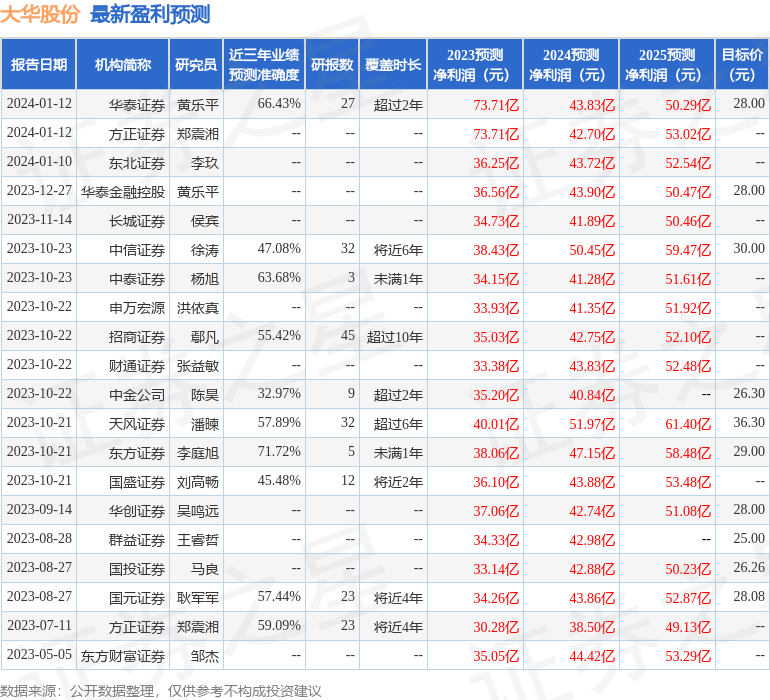Click the 最新盈利预测 heading
Screen dimensions: 770x700
(x=150, y=14)
